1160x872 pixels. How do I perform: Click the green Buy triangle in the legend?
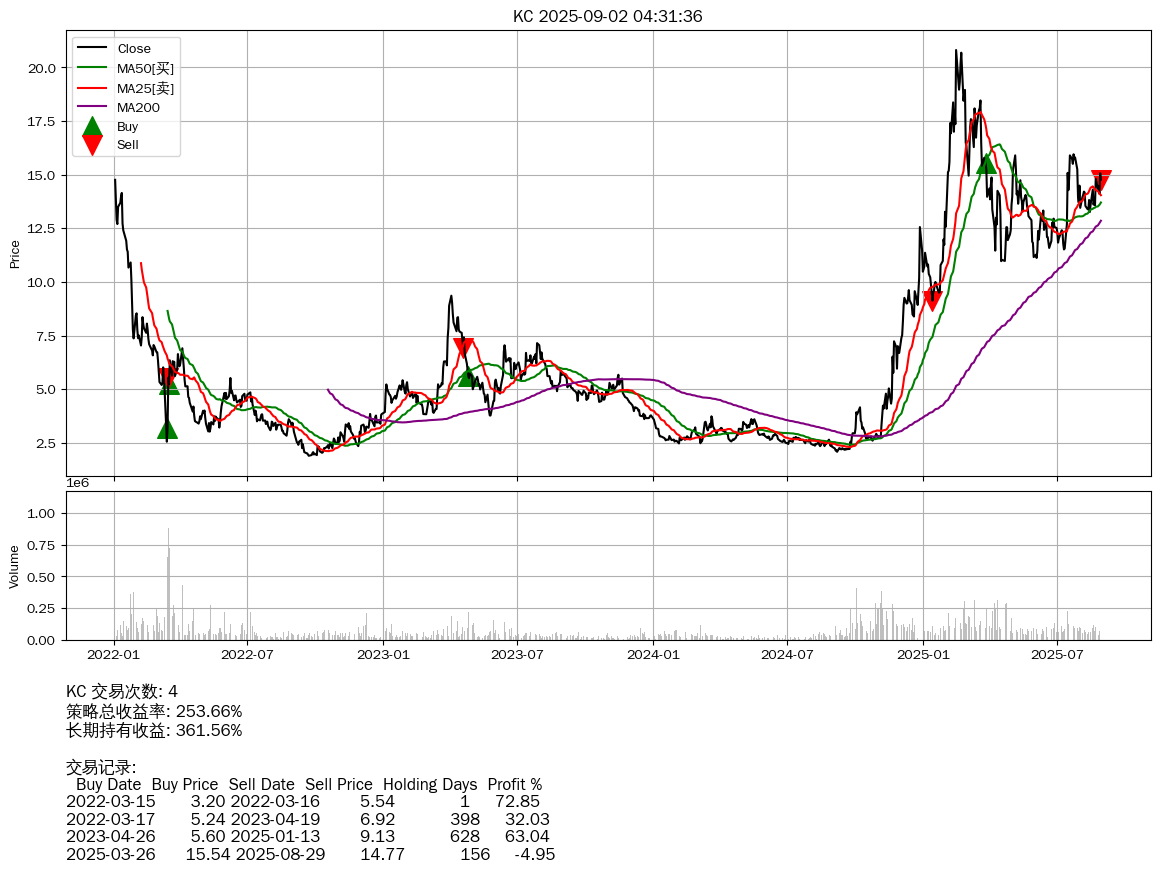(x=92, y=127)
